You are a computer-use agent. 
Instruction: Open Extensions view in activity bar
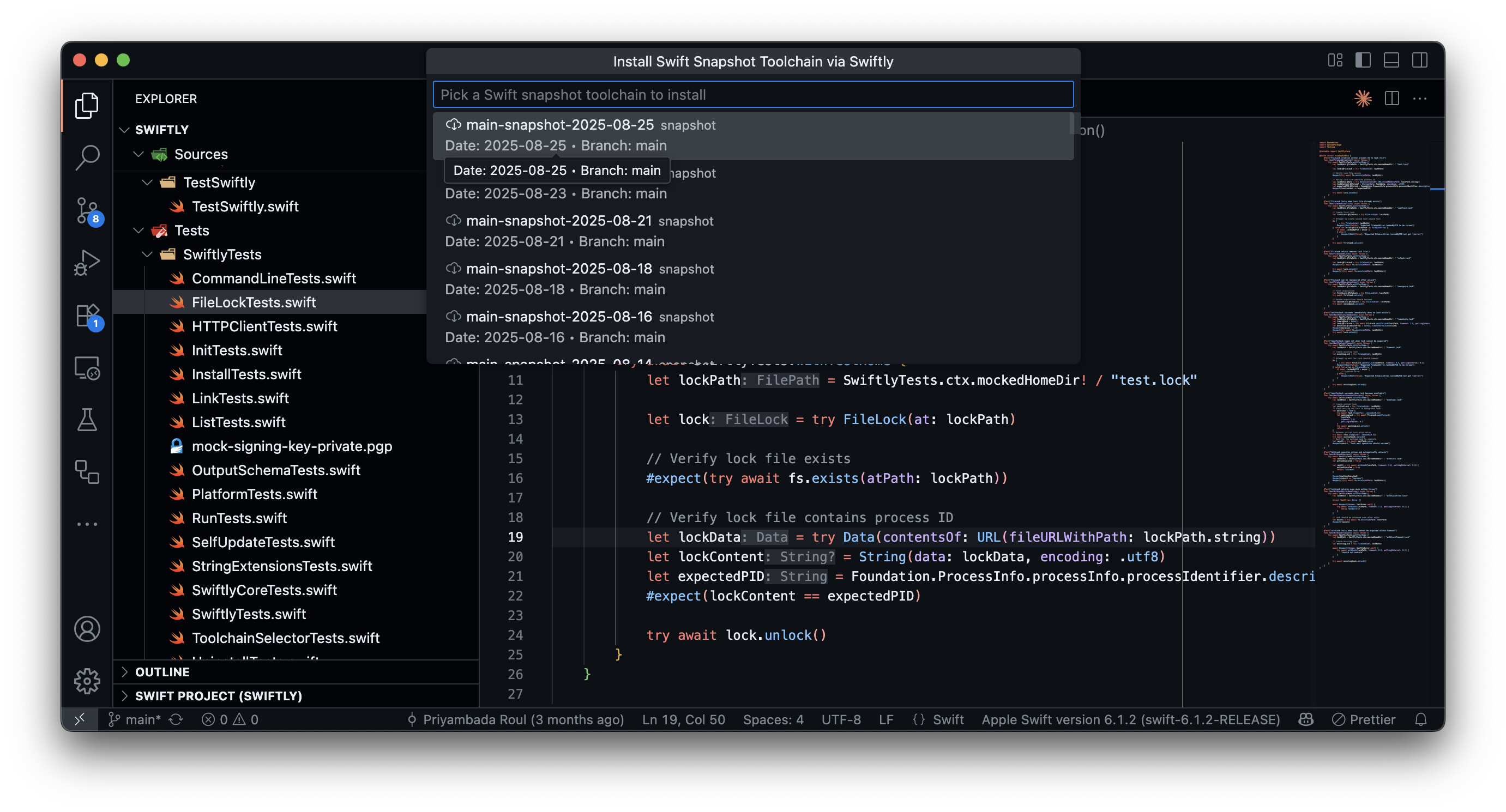tap(87, 316)
